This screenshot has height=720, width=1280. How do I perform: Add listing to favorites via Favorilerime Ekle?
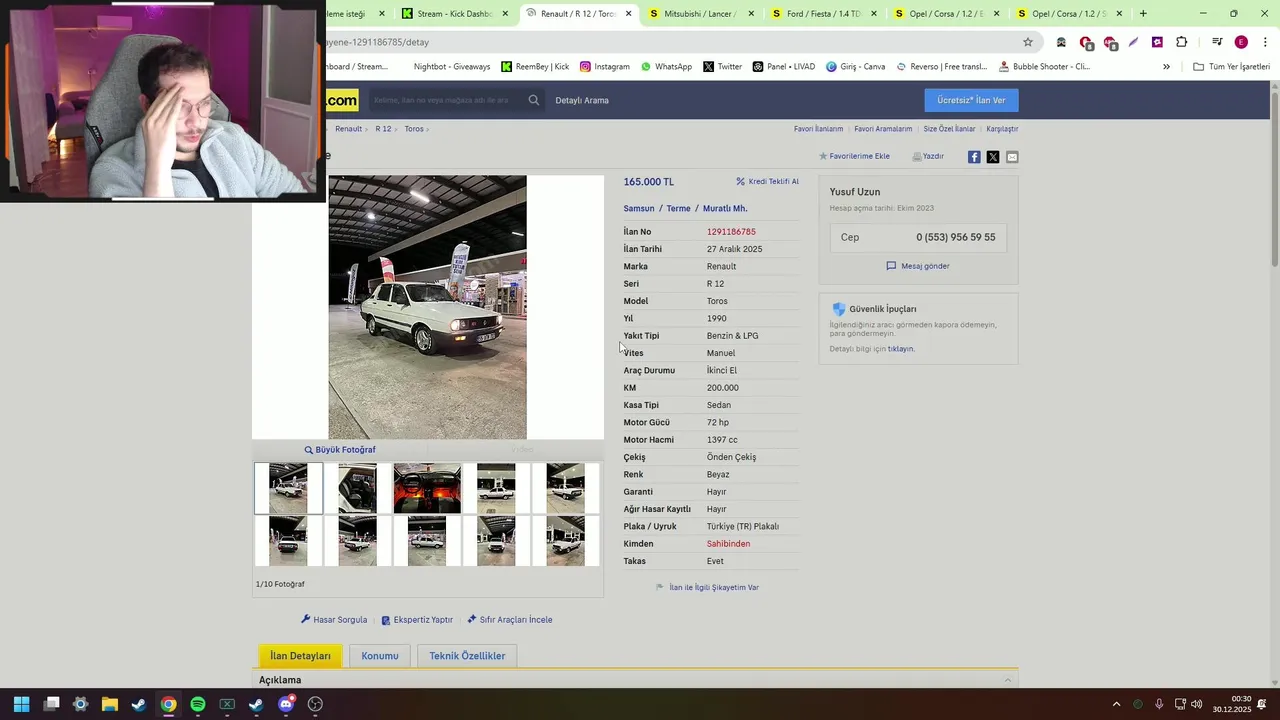(854, 156)
